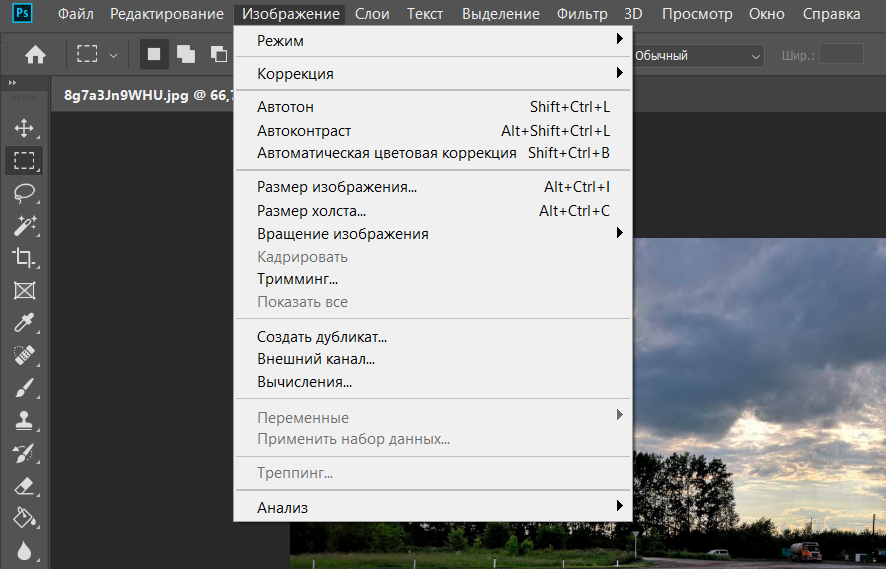Select the Eyedropper tool

click(x=24, y=323)
